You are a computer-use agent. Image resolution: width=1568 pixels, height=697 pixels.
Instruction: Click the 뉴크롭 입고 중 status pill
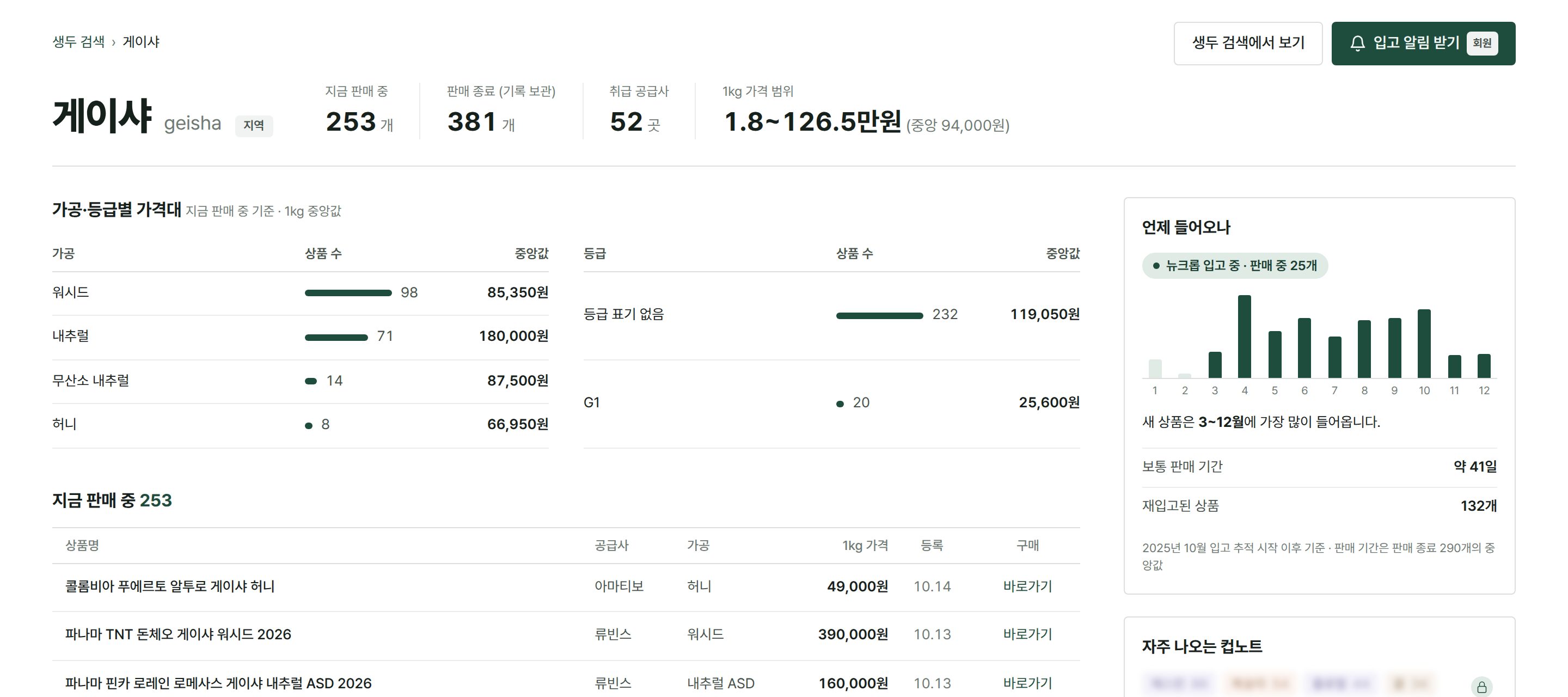1235,265
